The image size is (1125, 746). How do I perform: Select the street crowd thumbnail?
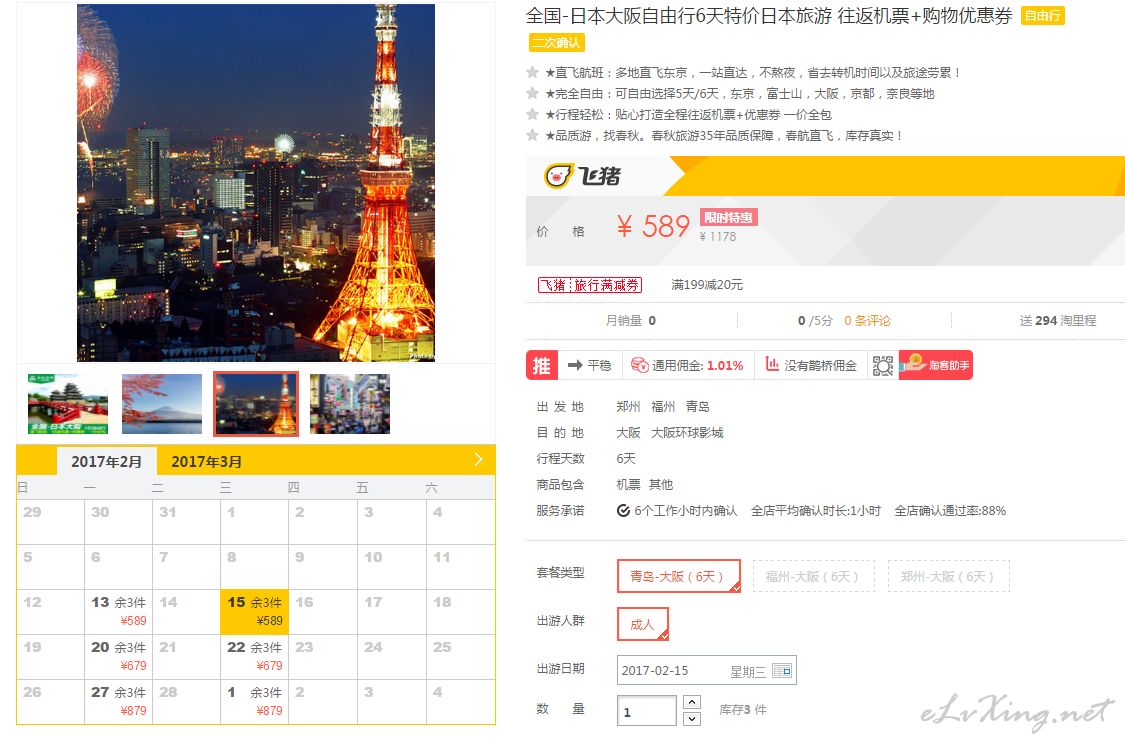350,404
